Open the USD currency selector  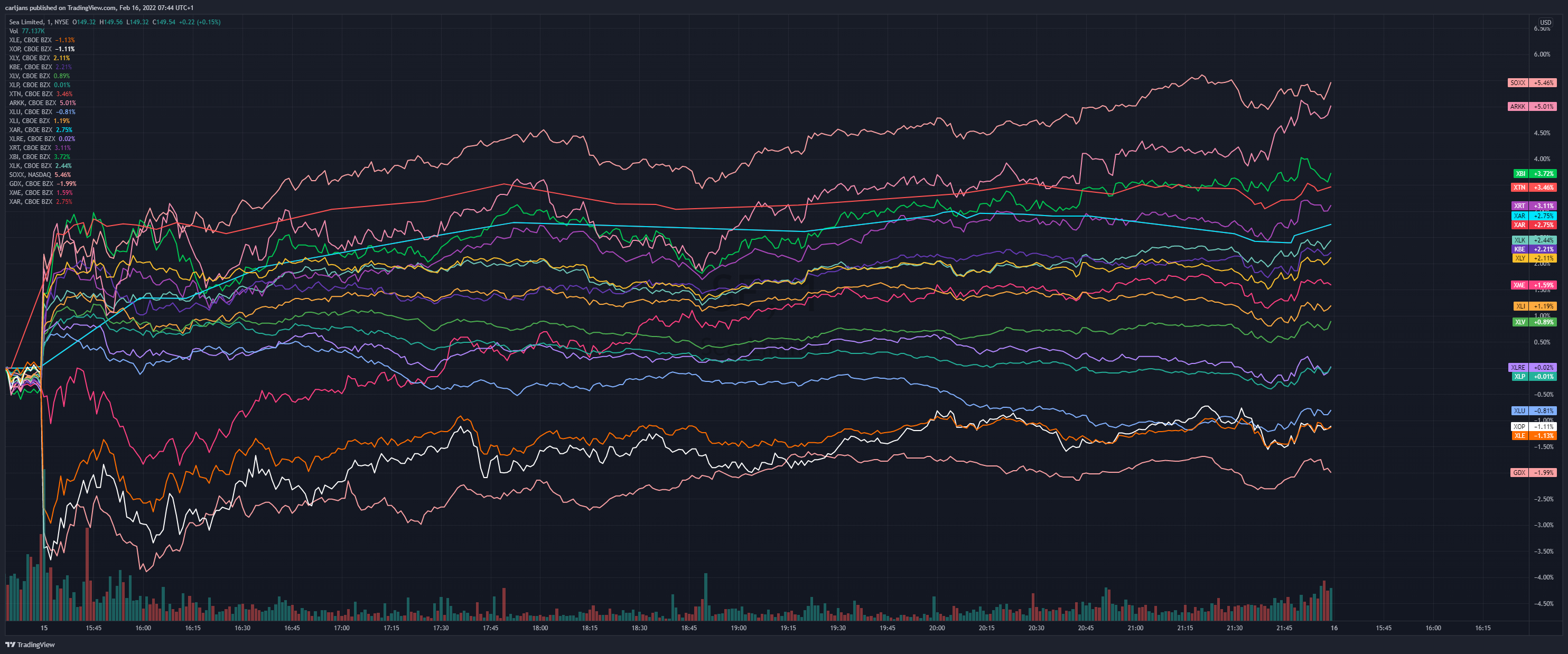pyautogui.click(x=1545, y=23)
